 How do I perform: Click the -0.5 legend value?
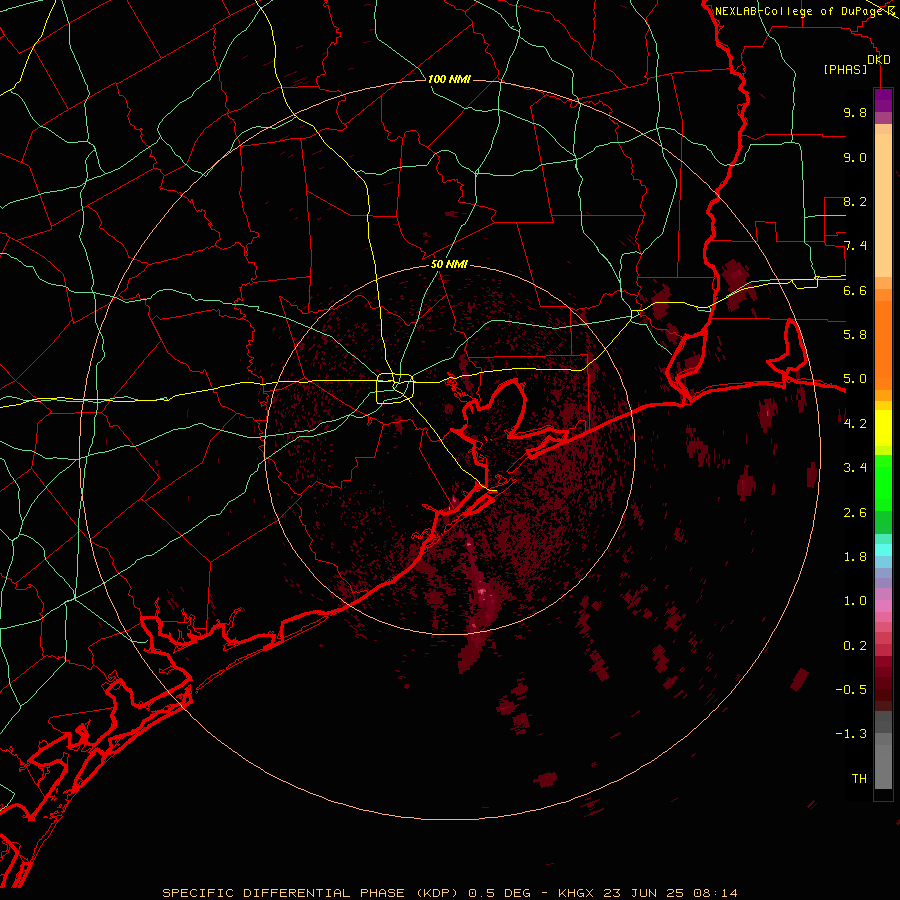point(851,690)
